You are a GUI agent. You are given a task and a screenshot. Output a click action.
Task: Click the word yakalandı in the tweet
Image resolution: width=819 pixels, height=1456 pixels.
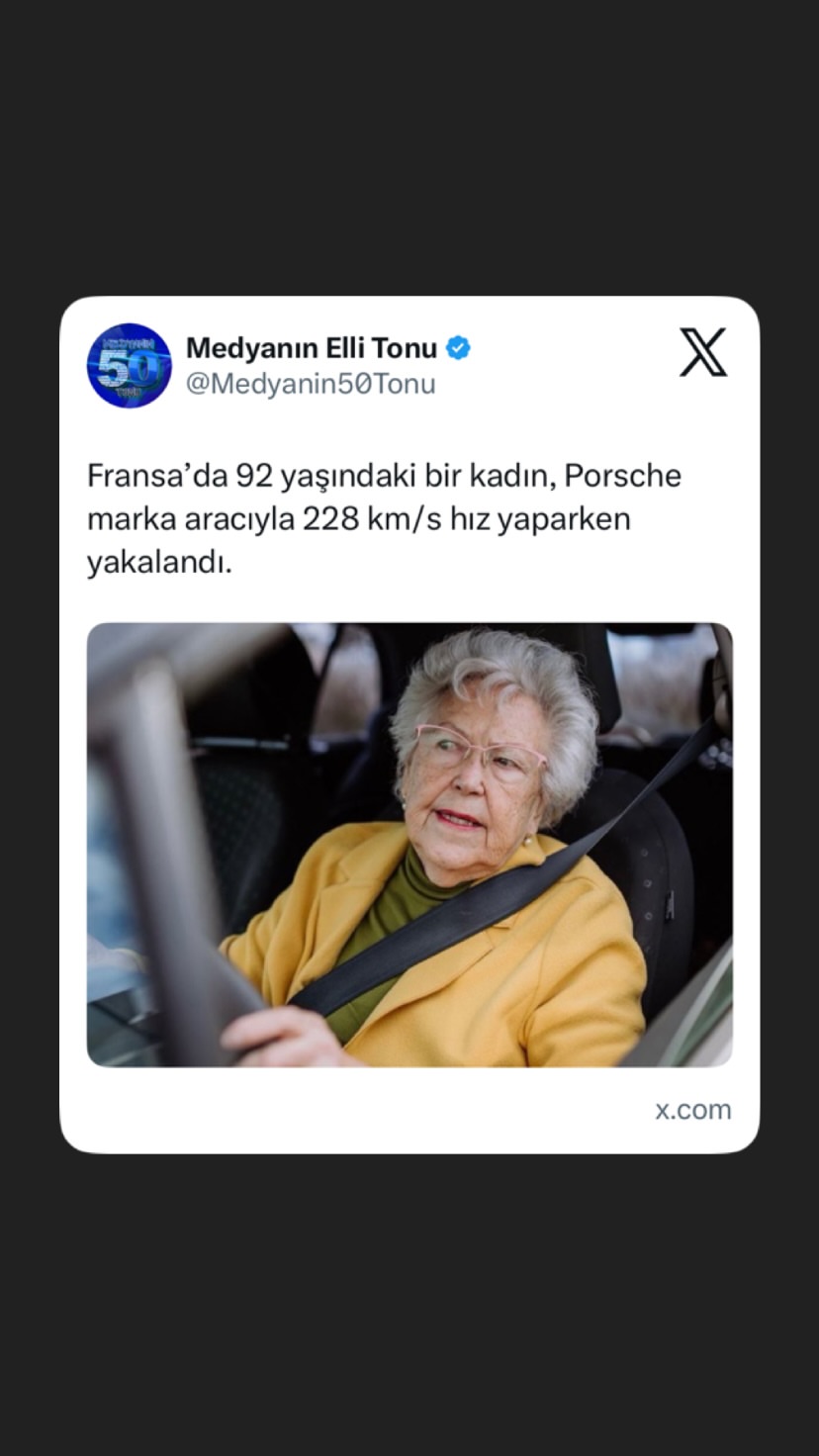(159, 563)
